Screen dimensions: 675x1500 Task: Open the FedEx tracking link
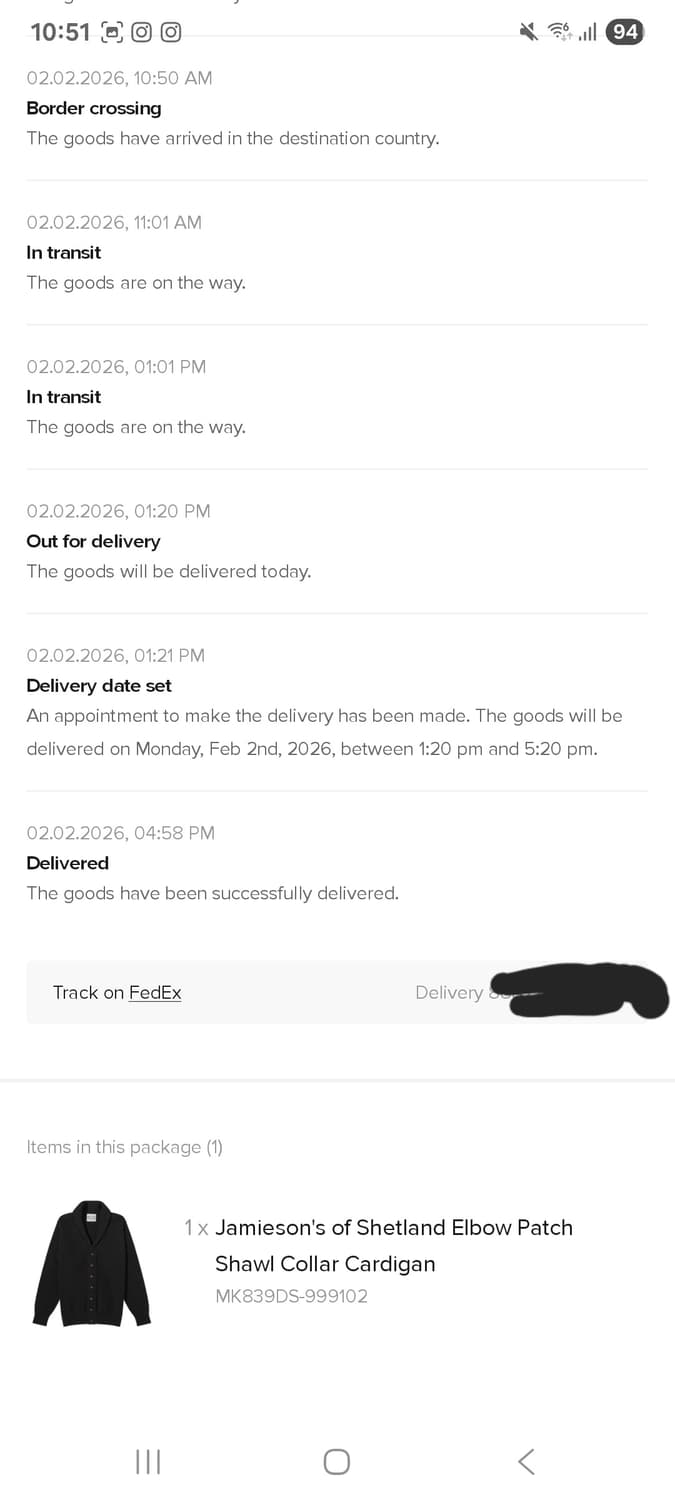pyautogui.click(x=155, y=992)
